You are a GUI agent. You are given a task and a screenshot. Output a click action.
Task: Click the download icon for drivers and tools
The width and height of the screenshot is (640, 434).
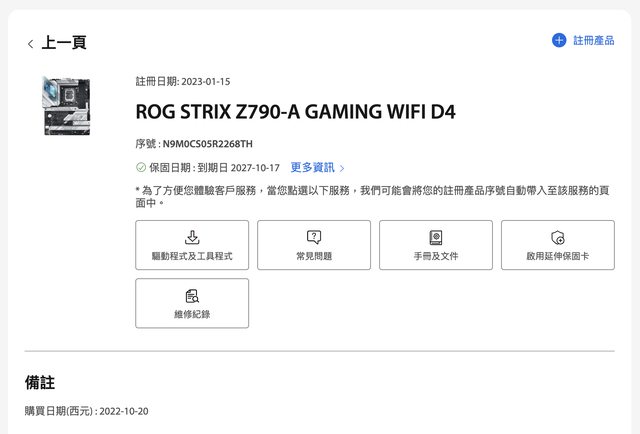[x=192, y=237]
